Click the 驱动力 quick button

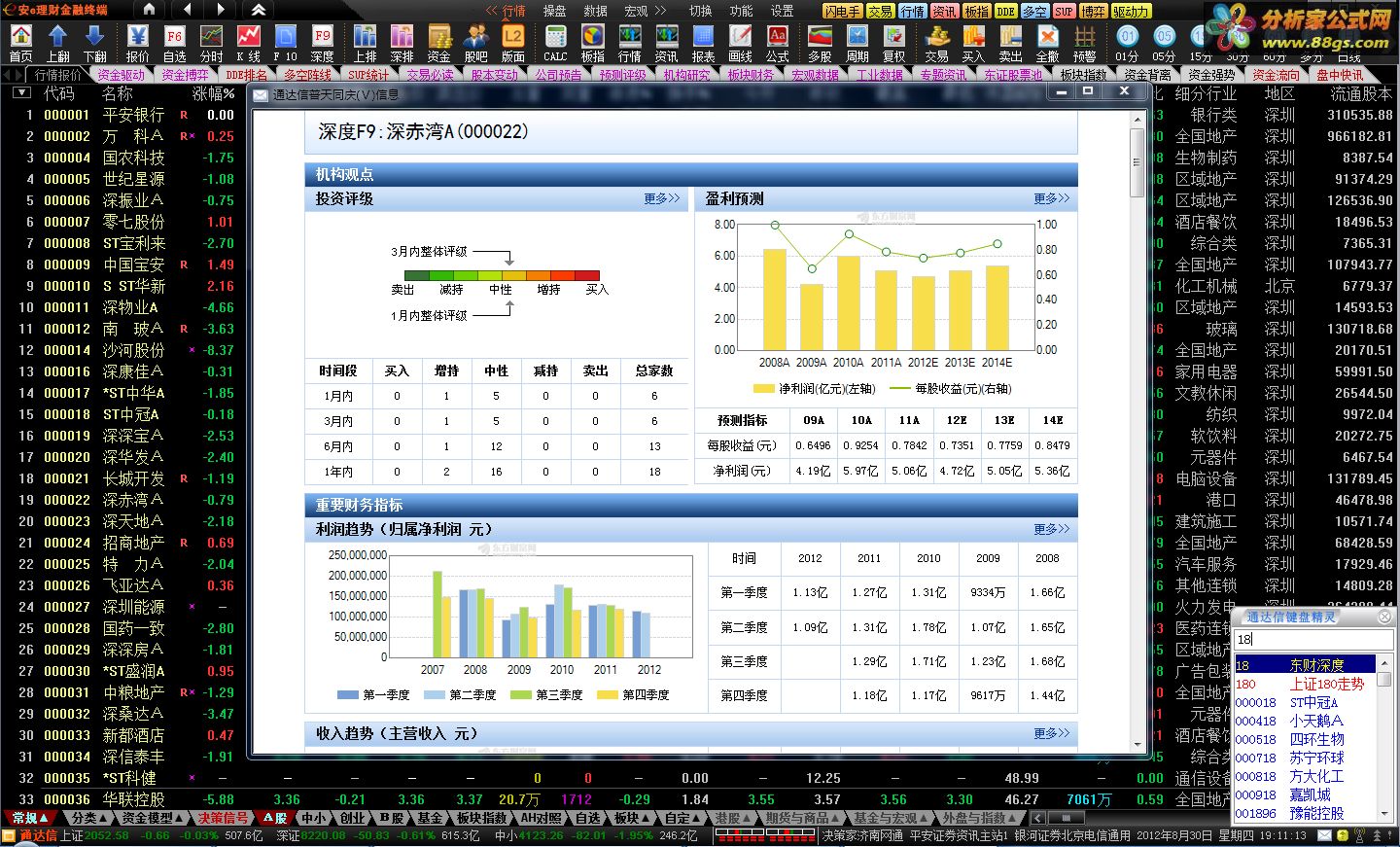pos(1131,11)
